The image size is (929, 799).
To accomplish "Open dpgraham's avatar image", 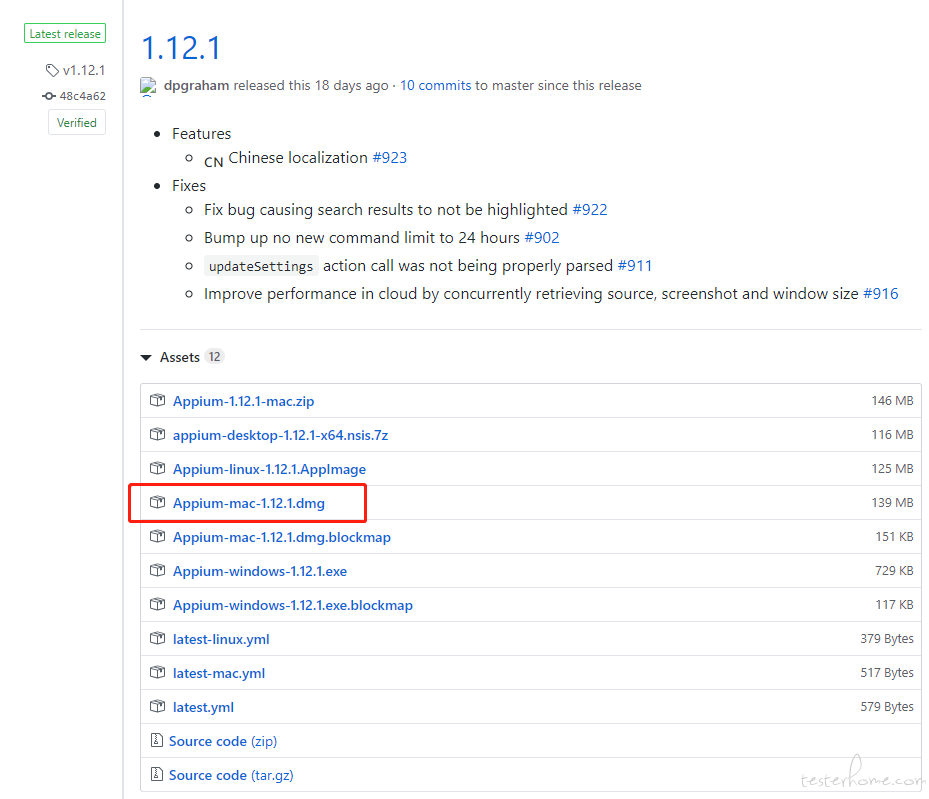I will tap(148, 86).
